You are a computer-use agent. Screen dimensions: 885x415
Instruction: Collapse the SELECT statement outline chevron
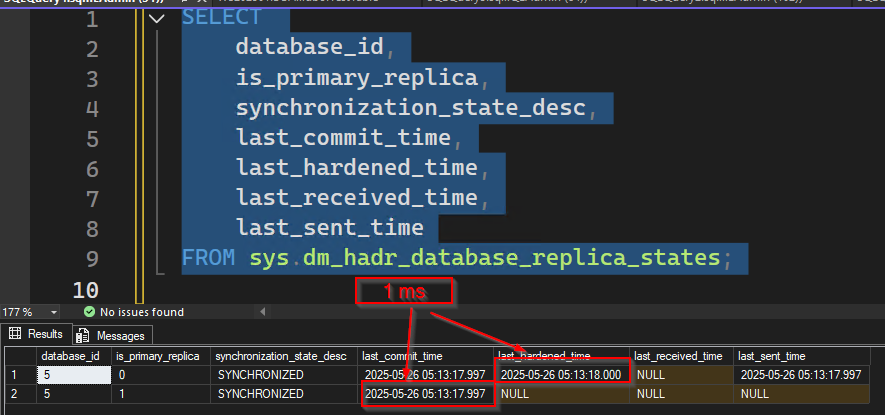click(156, 19)
